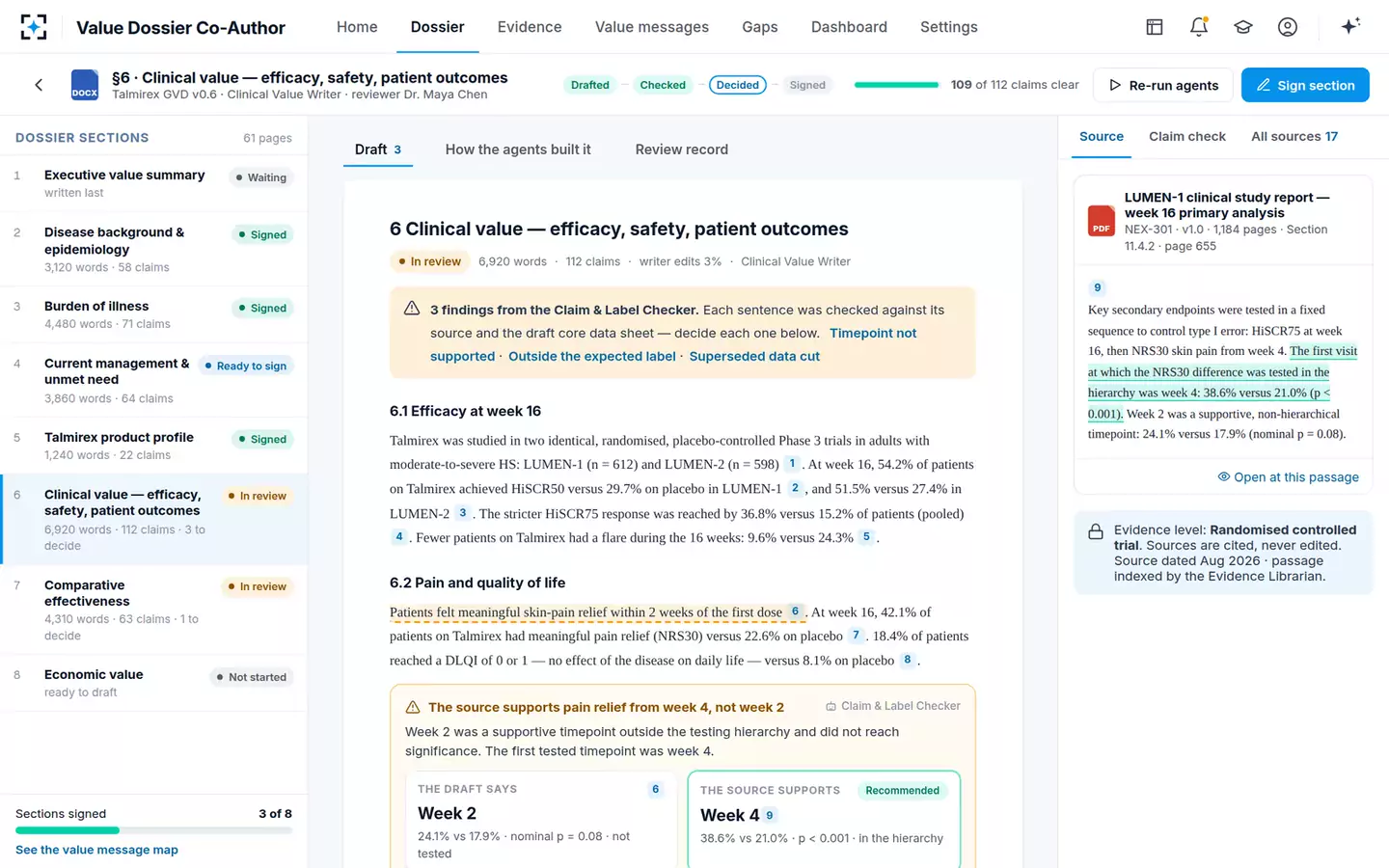Open the user account profile icon

[x=1288, y=27]
